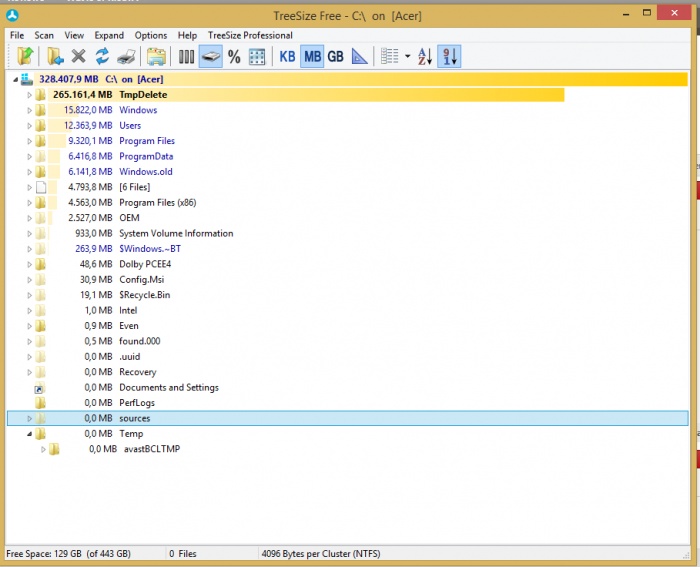Click the Windows.old folder icon
The width and height of the screenshot is (700, 567).
coord(41,172)
